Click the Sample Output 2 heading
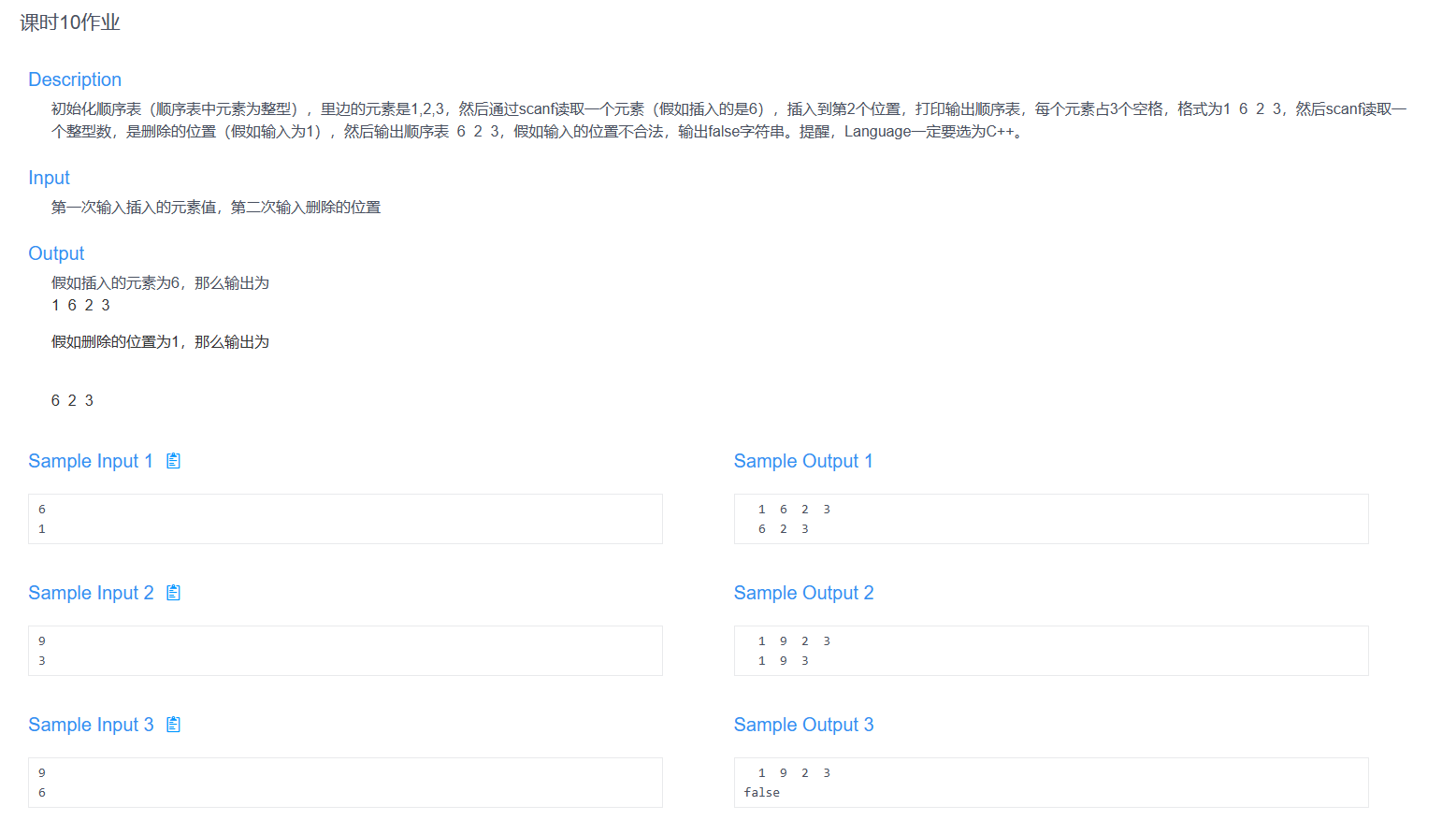1456x820 pixels. pyautogui.click(x=803, y=593)
